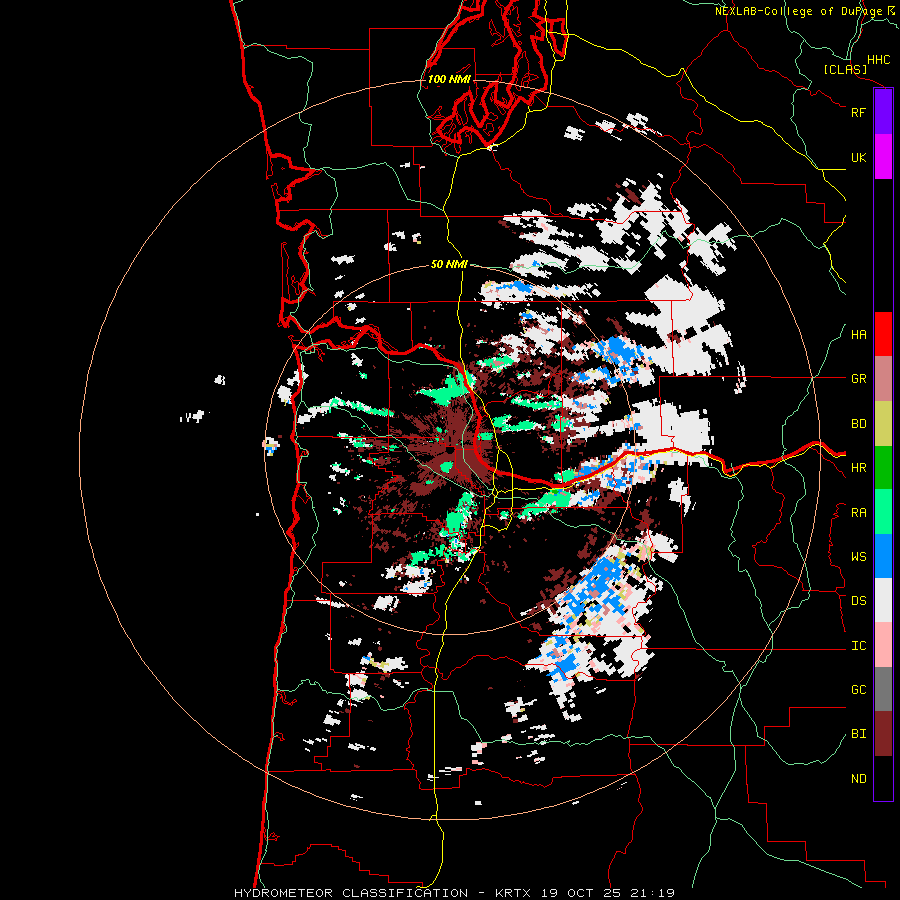The height and width of the screenshot is (900, 900).
Task: Click the HHC product code text
Action: click(878, 60)
